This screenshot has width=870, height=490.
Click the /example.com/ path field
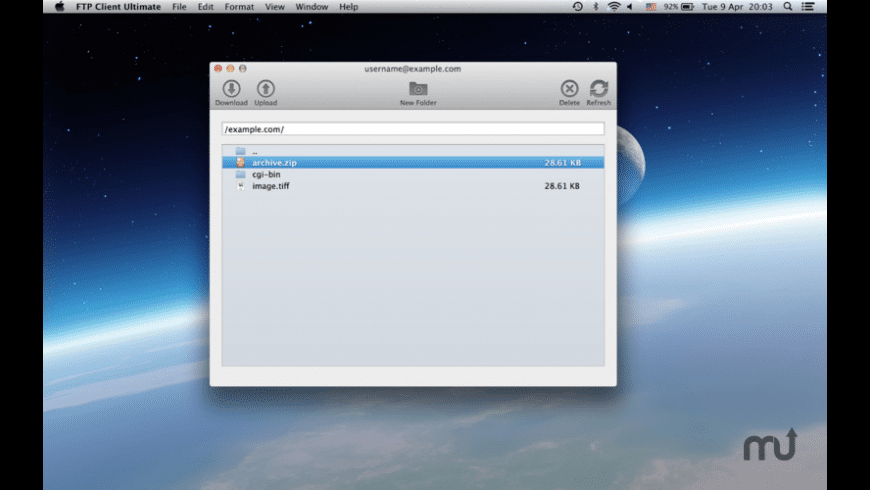click(x=413, y=129)
